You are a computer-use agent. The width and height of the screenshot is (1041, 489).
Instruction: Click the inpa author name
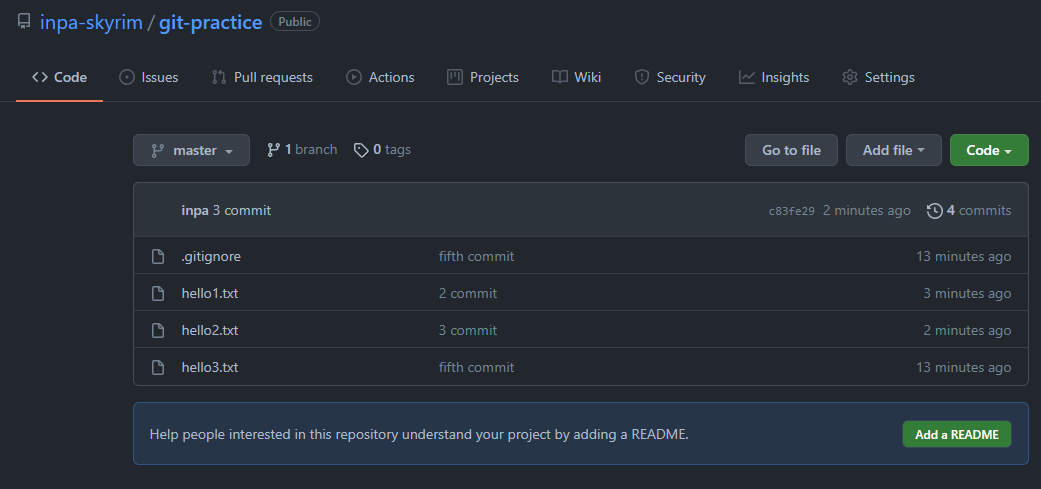pos(195,210)
